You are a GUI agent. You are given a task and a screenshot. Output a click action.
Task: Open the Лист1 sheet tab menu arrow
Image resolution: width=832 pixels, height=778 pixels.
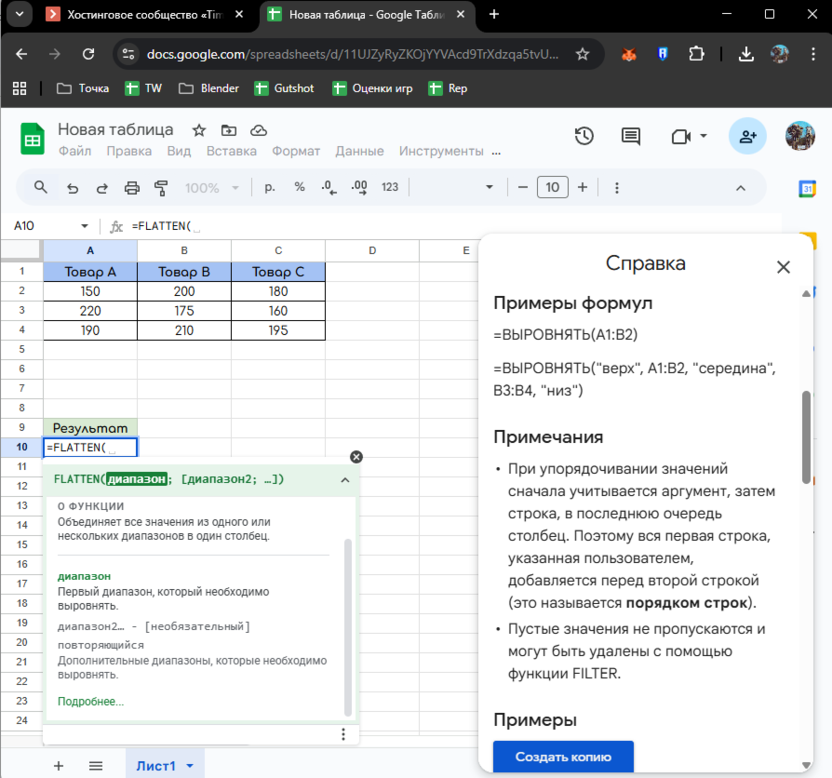point(188,765)
